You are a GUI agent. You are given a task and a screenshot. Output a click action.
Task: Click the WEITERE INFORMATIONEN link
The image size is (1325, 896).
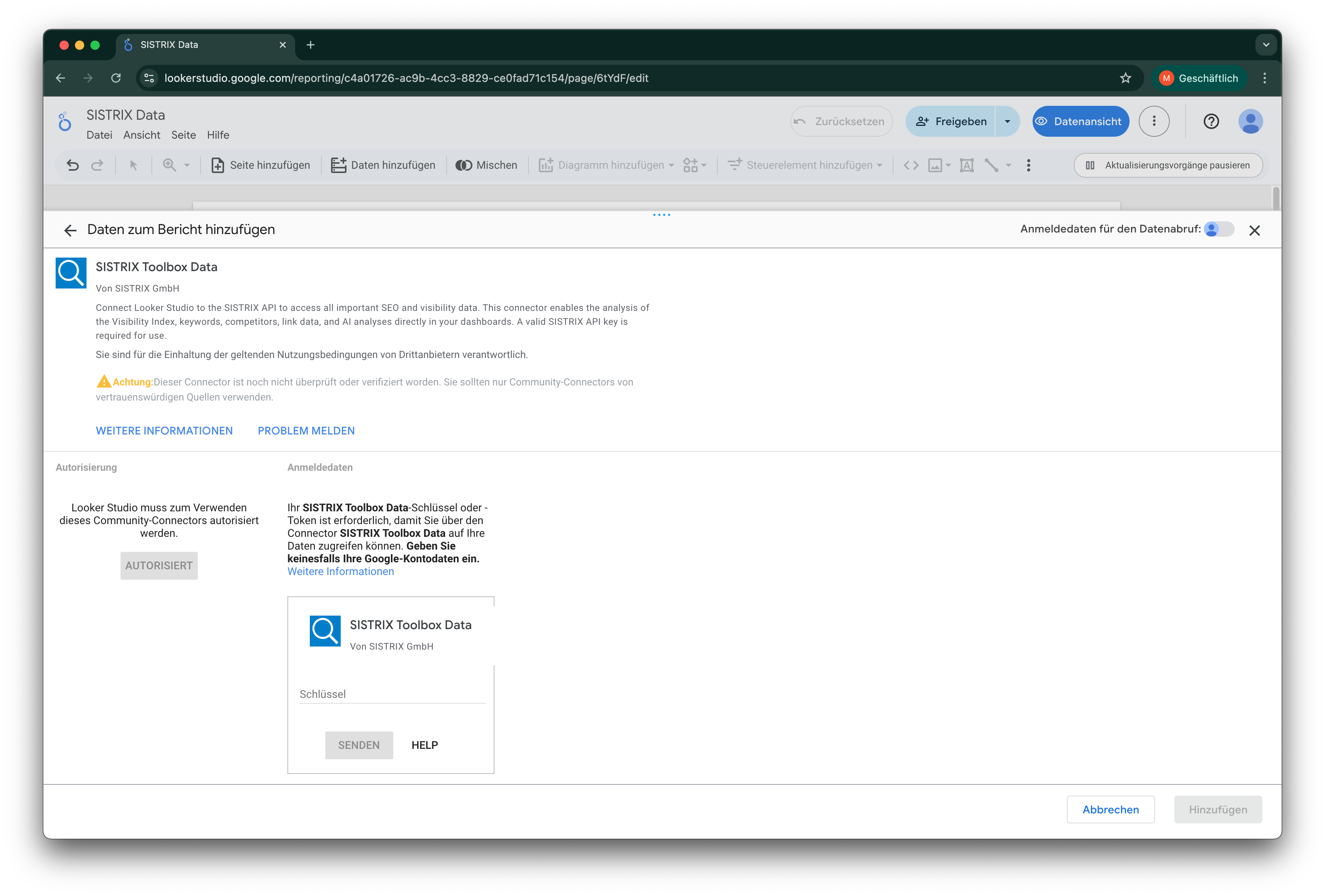tap(164, 431)
